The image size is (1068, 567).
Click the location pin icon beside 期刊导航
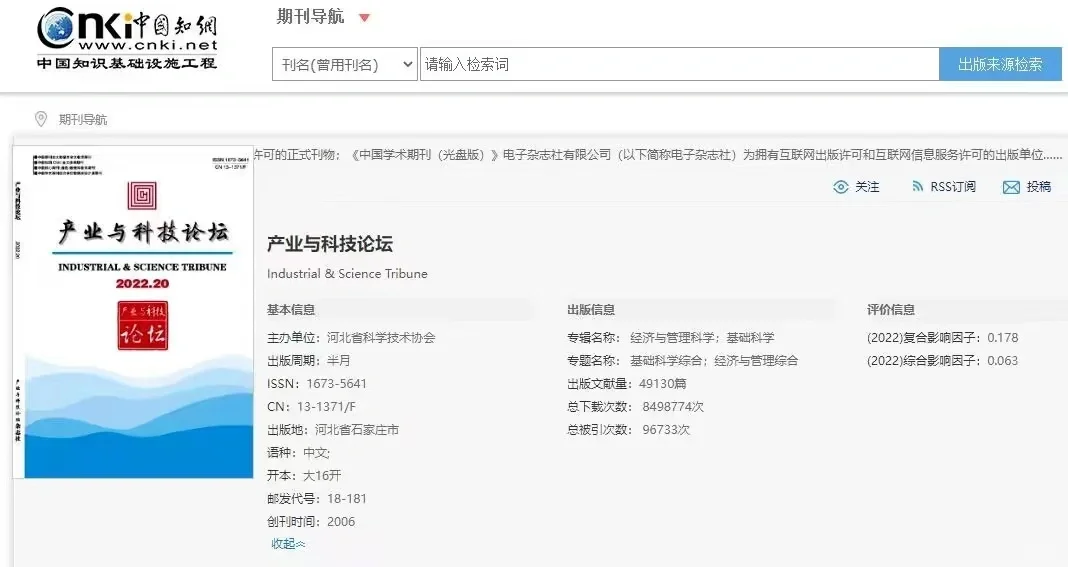[x=41, y=119]
